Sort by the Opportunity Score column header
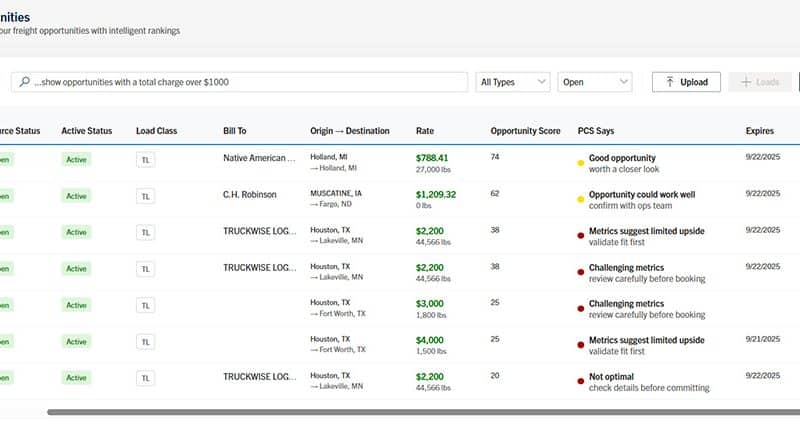This screenshot has height=428, width=800. pyautogui.click(x=526, y=131)
